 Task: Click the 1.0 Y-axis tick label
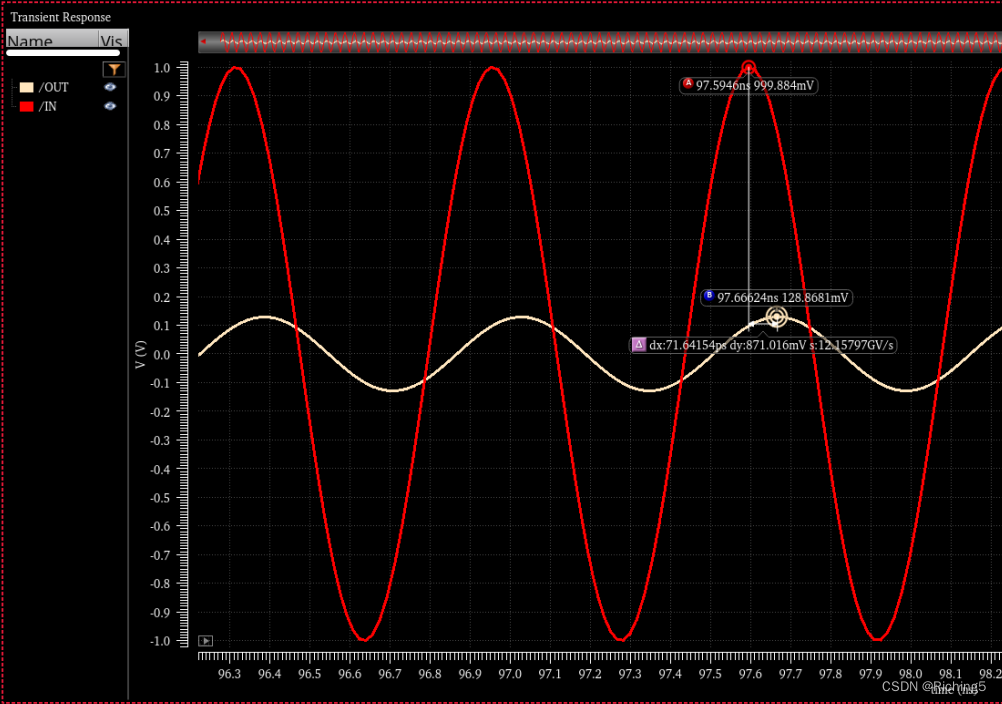click(162, 68)
